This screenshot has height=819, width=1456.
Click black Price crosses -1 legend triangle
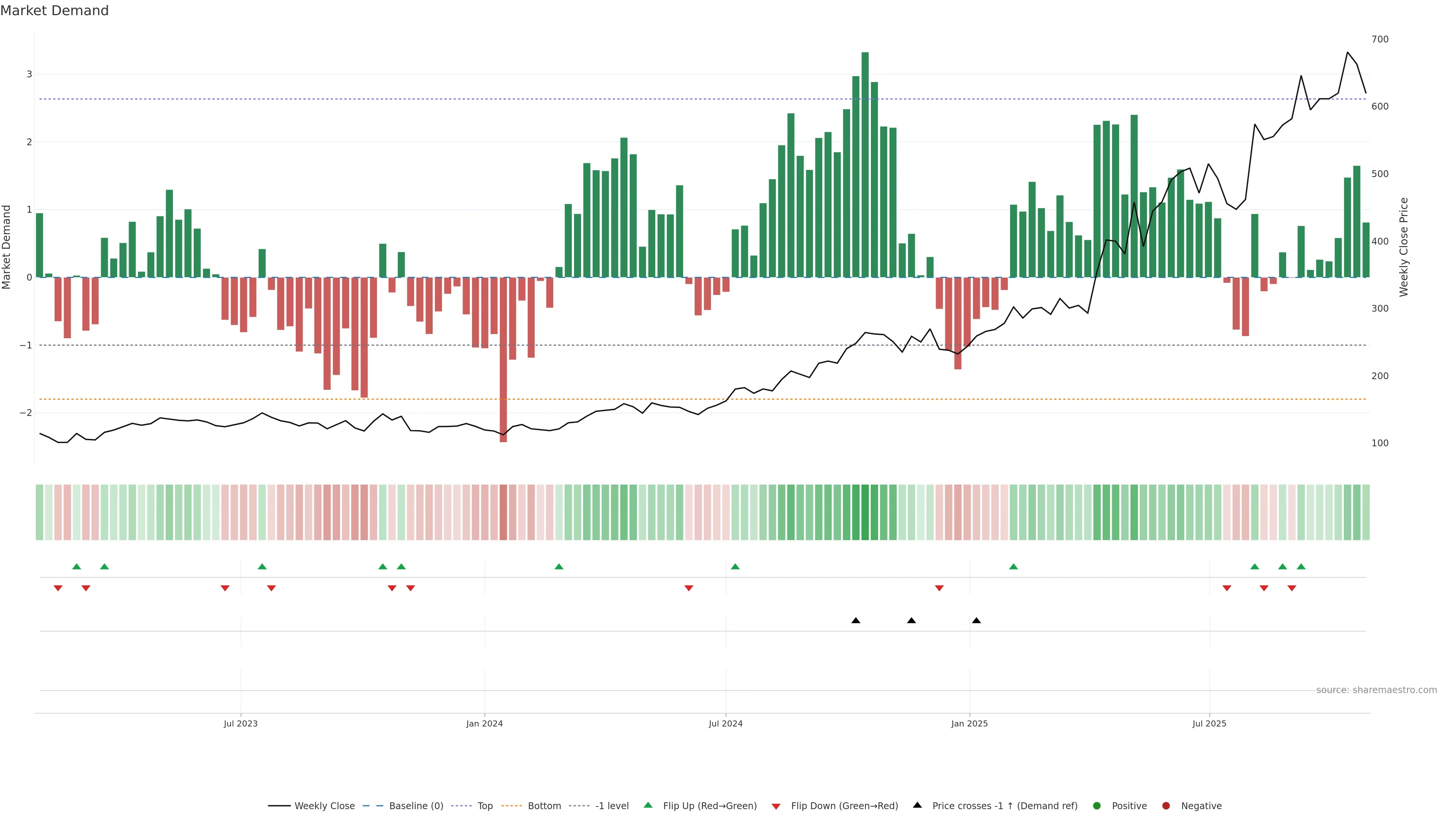[x=917, y=805]
